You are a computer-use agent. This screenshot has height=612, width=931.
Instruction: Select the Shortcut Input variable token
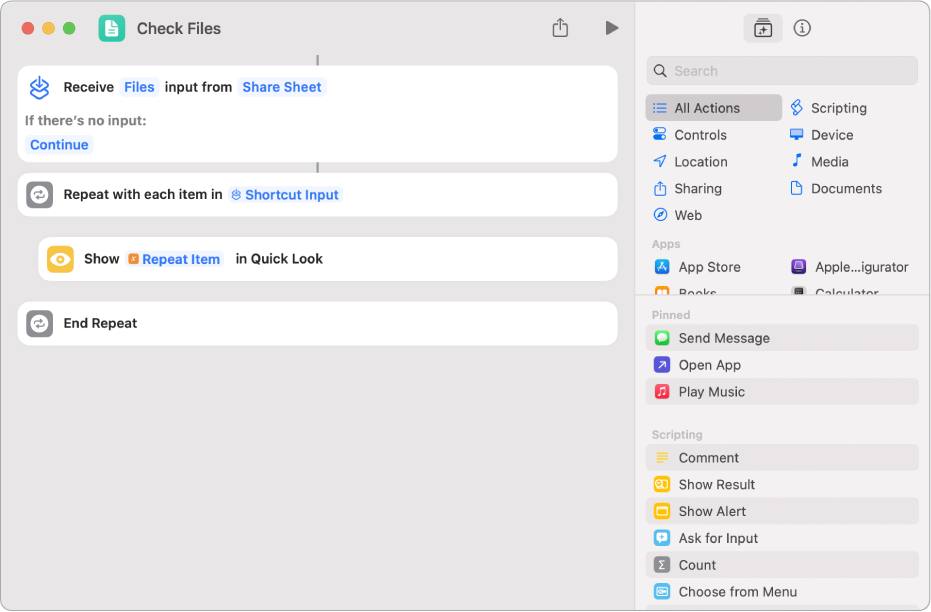(x=286, y=195)
